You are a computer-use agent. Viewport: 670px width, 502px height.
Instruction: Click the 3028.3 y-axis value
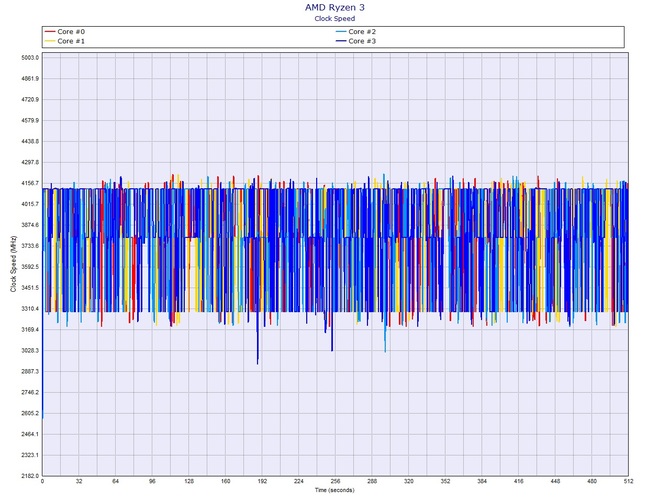coord(30,351)
